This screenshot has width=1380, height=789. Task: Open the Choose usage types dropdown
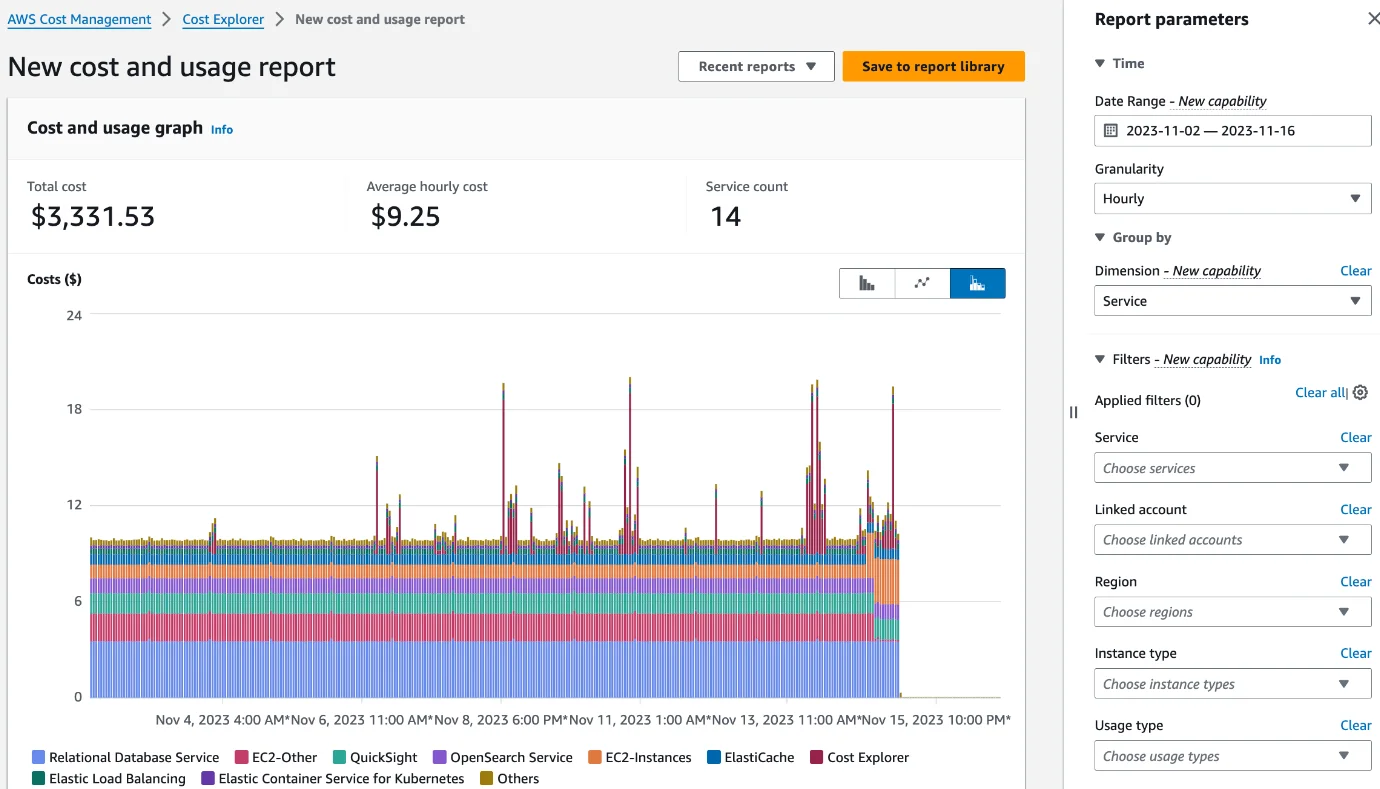click(x=1233, y=756)
